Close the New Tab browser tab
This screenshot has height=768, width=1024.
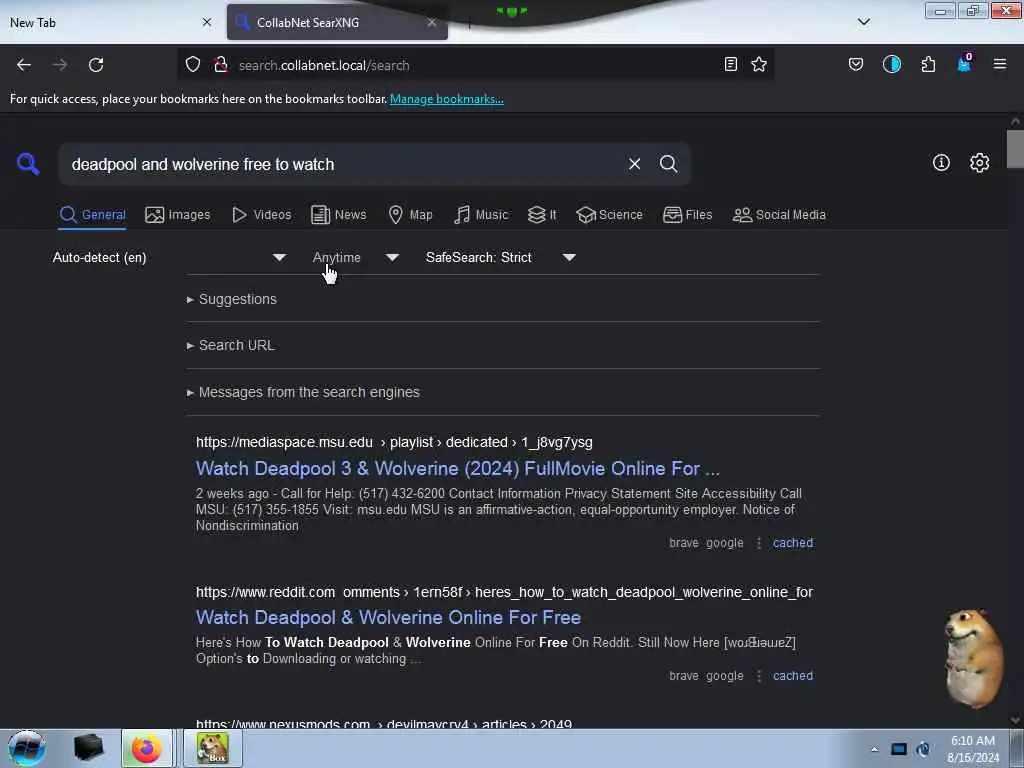[207, 22]
